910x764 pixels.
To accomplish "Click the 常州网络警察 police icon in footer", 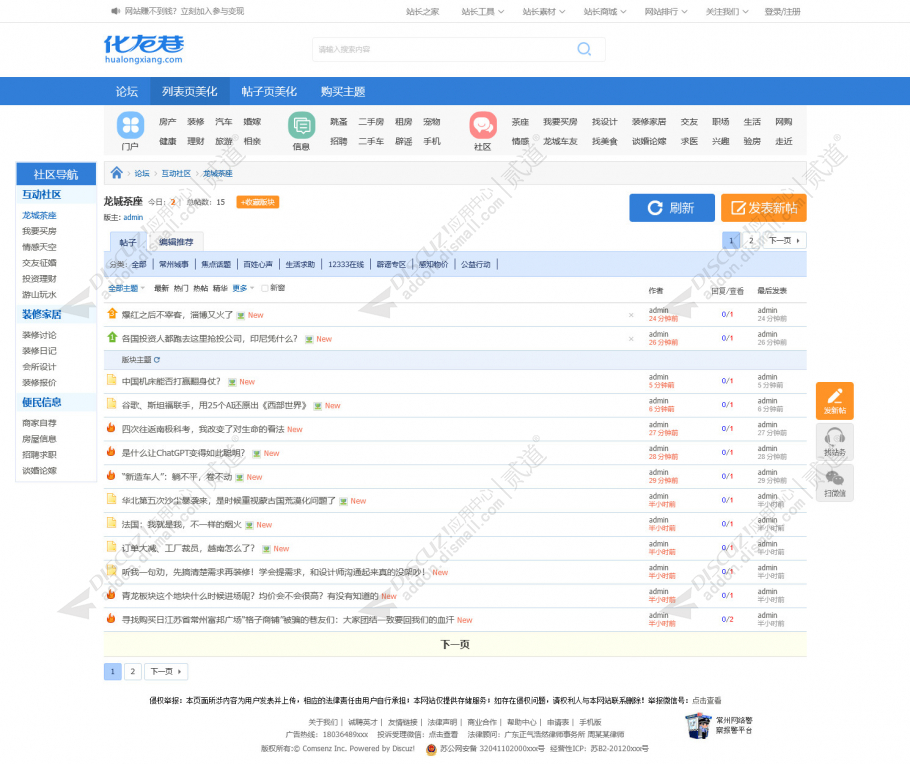I will point(698,726).
